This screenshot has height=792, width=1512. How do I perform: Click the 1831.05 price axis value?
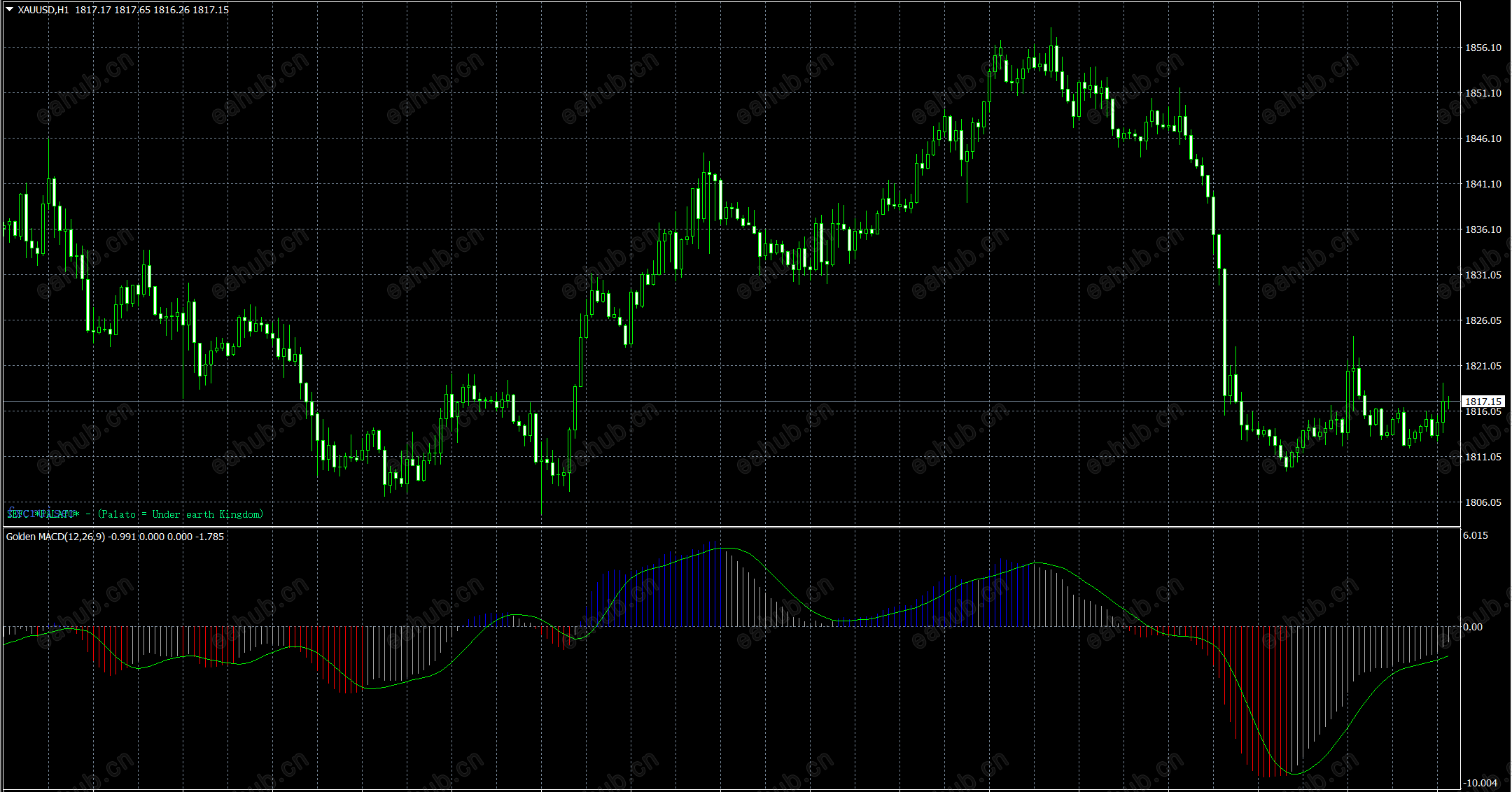[1483, 275]
